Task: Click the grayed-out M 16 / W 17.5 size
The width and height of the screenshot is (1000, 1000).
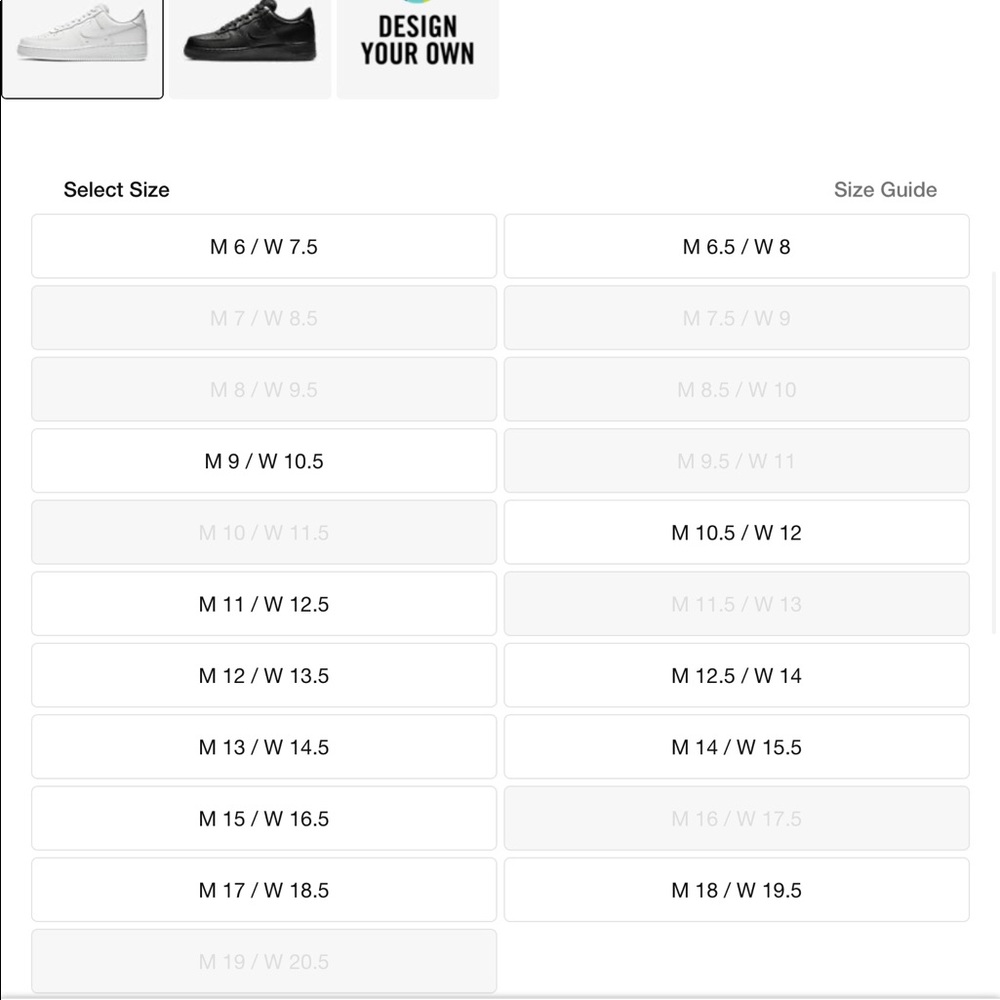Action: coord(736,818)
